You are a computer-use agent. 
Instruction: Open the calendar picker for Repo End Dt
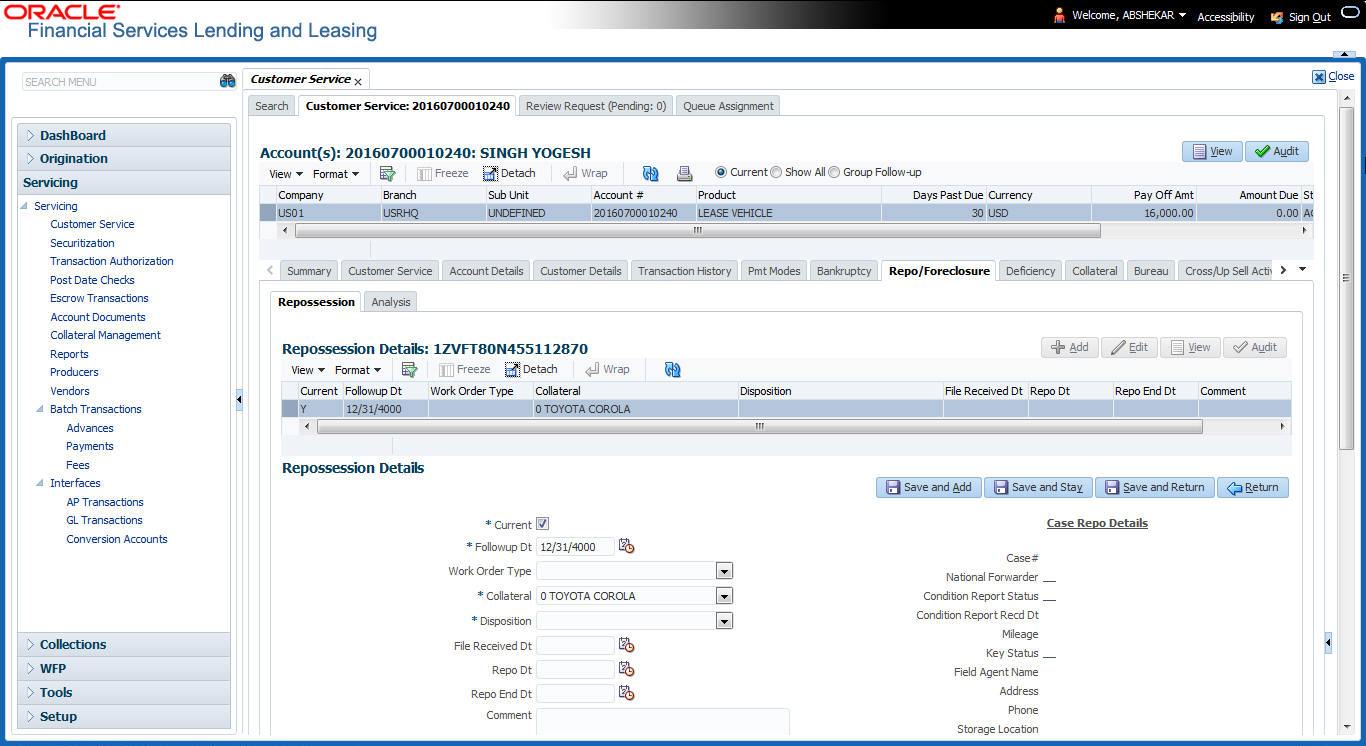coord(627,692)
